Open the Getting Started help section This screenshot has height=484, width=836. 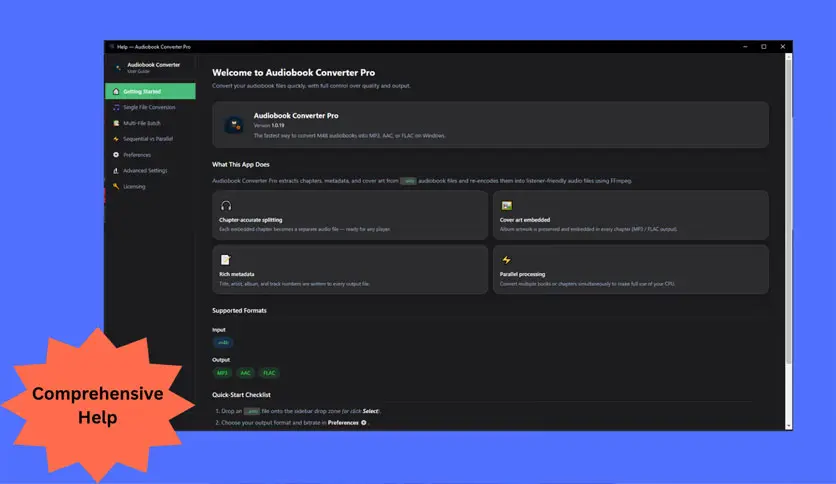coord(150,91)
